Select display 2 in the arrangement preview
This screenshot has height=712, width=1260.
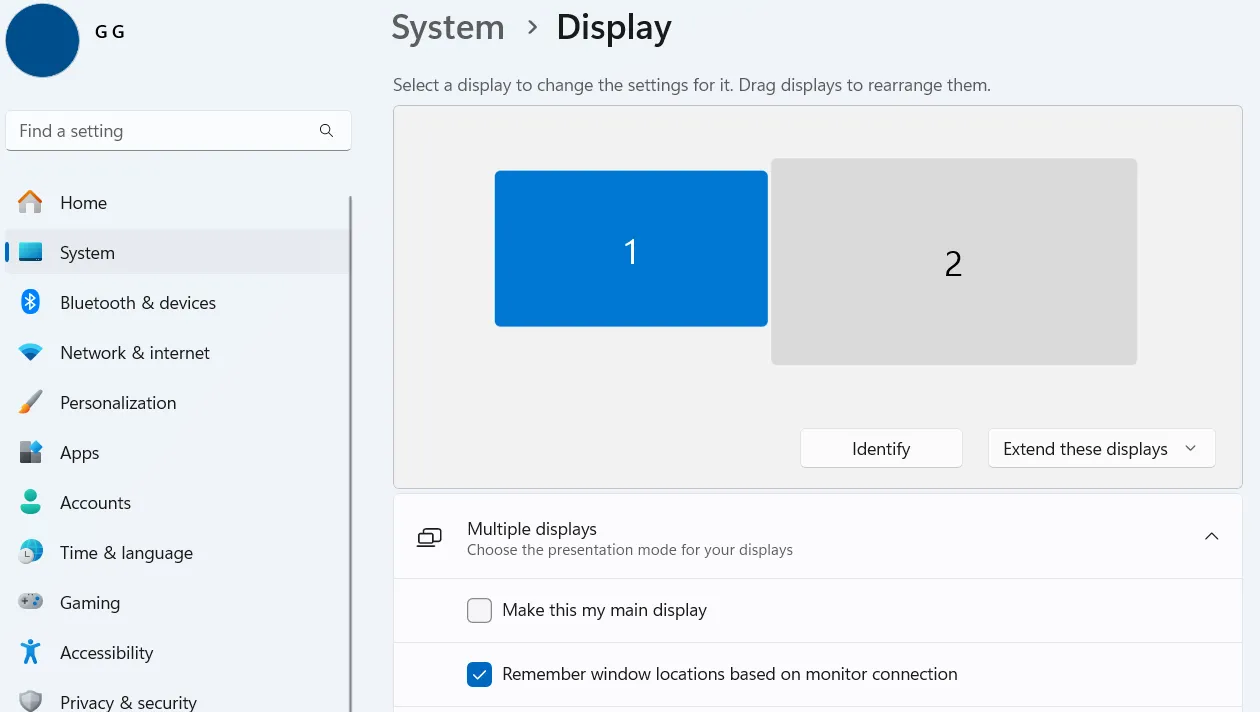953,262
